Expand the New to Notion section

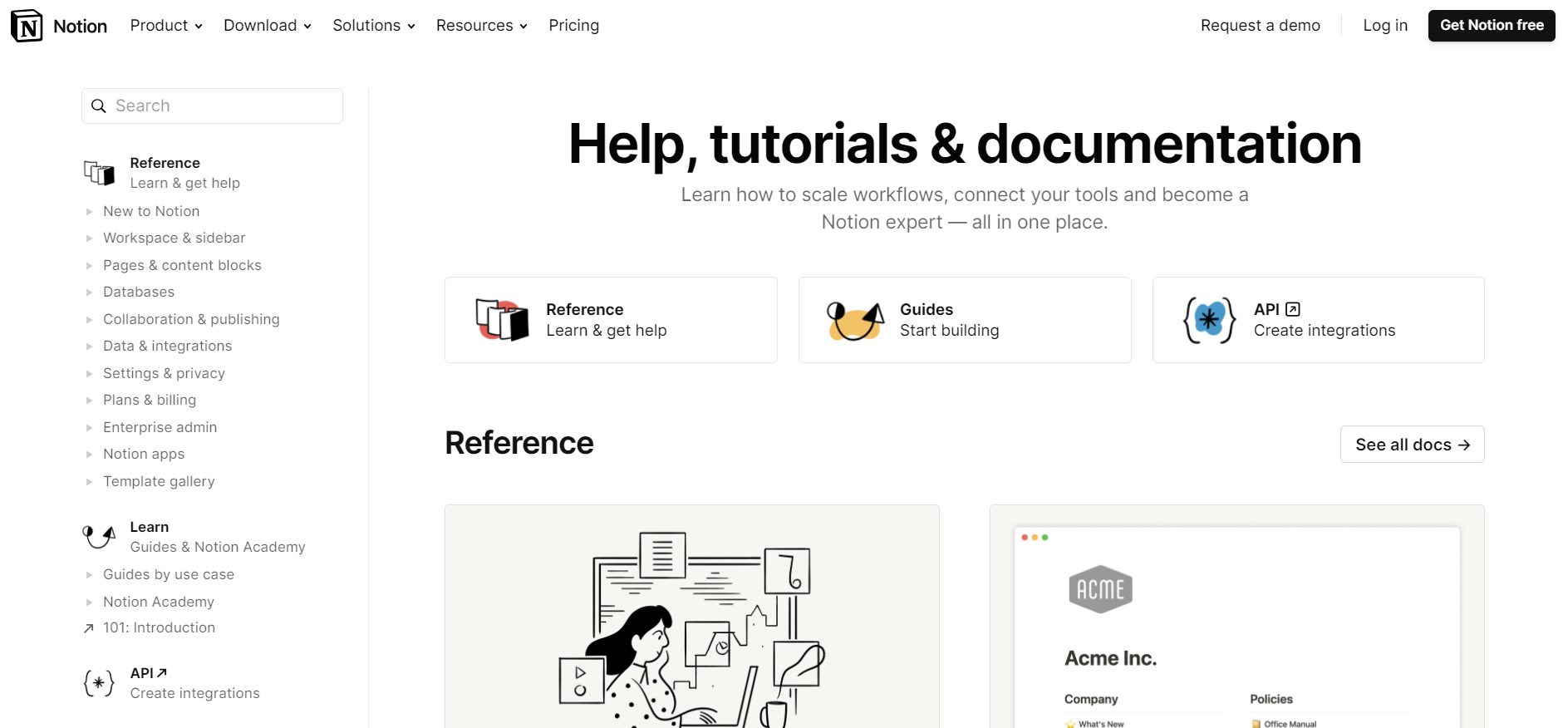[90, 212]
